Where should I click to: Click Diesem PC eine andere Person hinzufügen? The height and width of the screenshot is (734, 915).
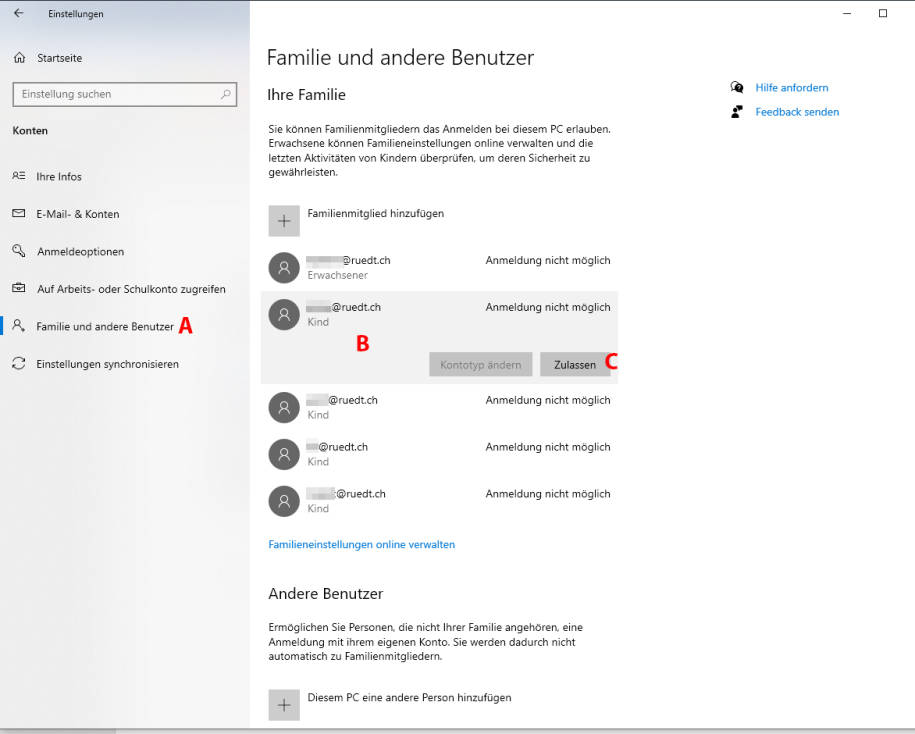pos(409,697)
